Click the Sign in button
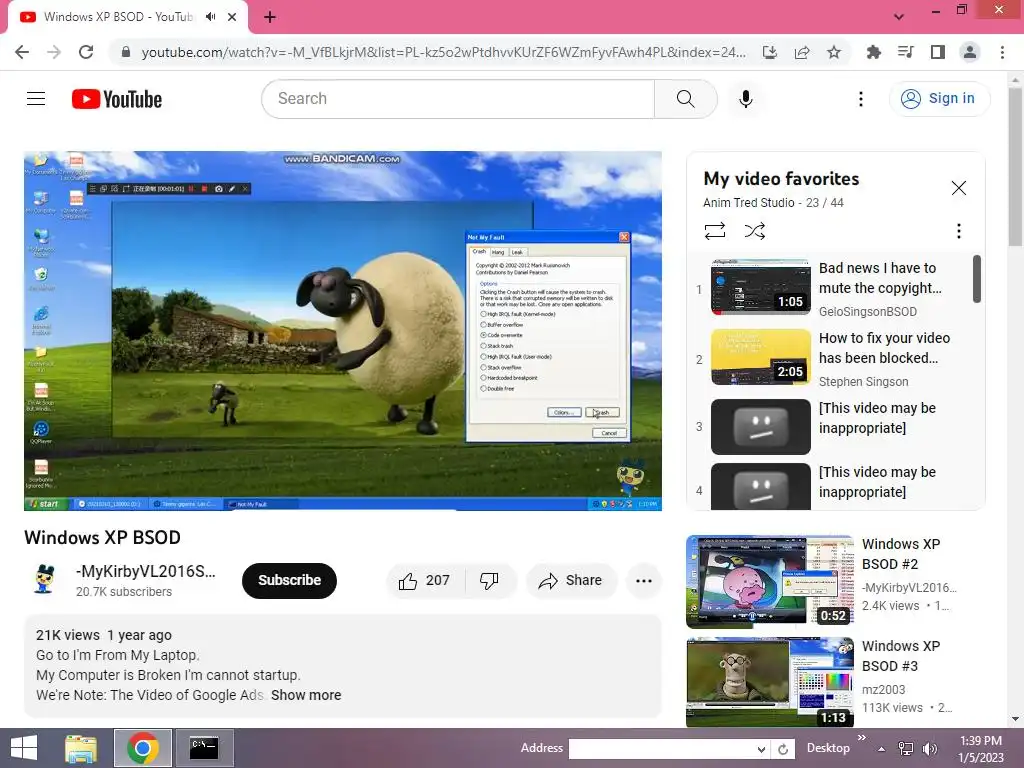Viewport: 1024px width, 768px height. [939, 99]
